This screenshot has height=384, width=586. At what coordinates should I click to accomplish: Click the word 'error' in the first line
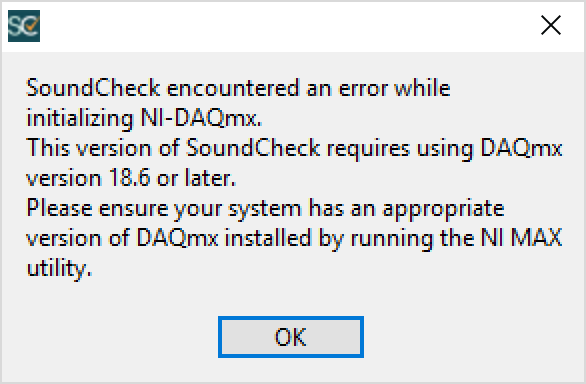pyautogui.click(x=363, y=89)
